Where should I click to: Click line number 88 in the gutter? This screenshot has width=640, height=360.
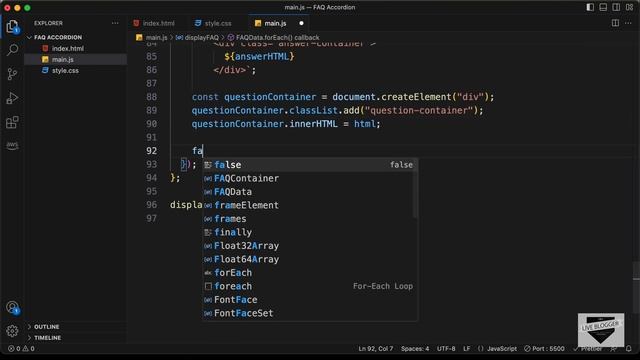click(151, 97)
